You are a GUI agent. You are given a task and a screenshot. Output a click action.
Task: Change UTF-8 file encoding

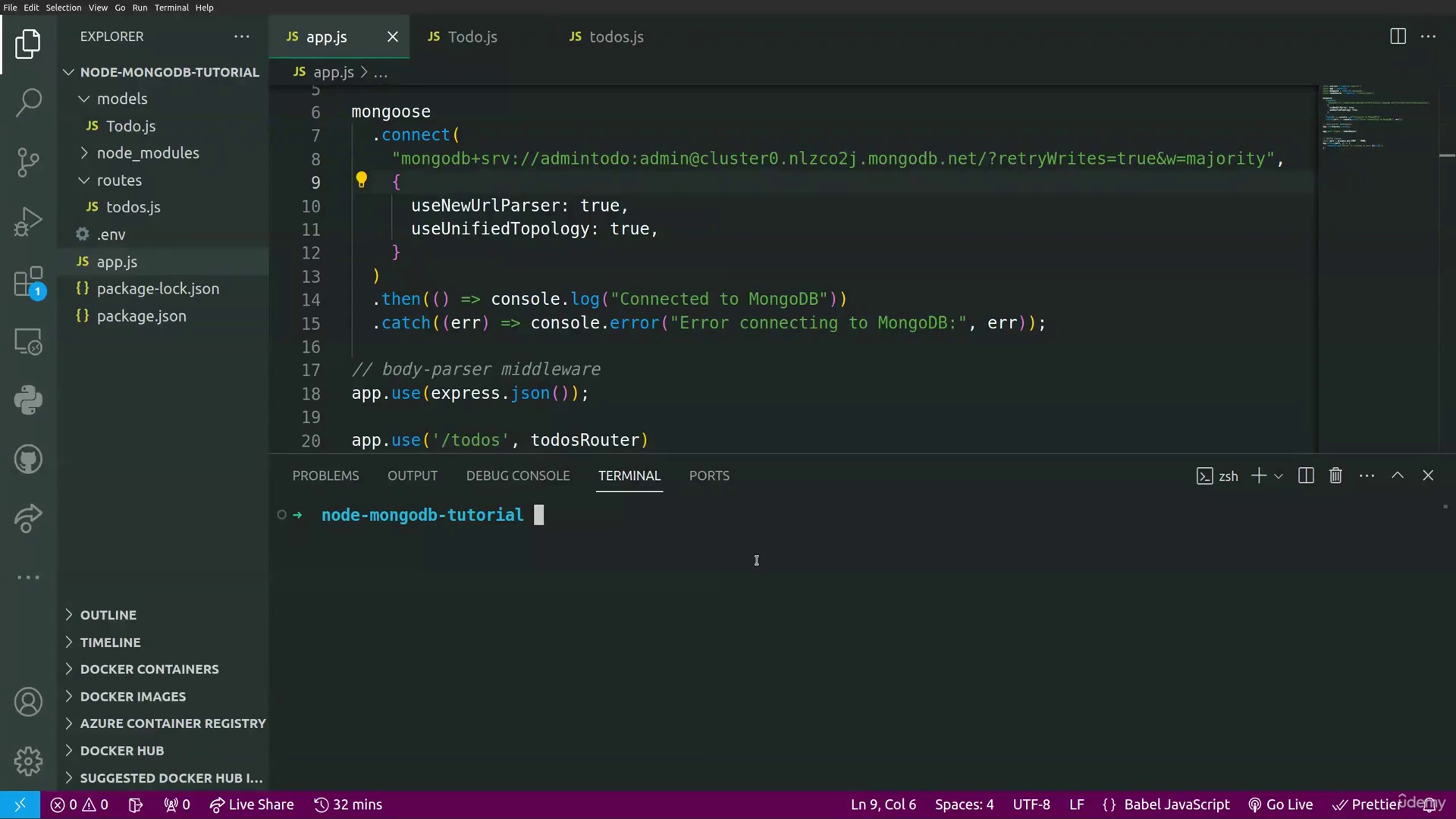click(1031, 805)
